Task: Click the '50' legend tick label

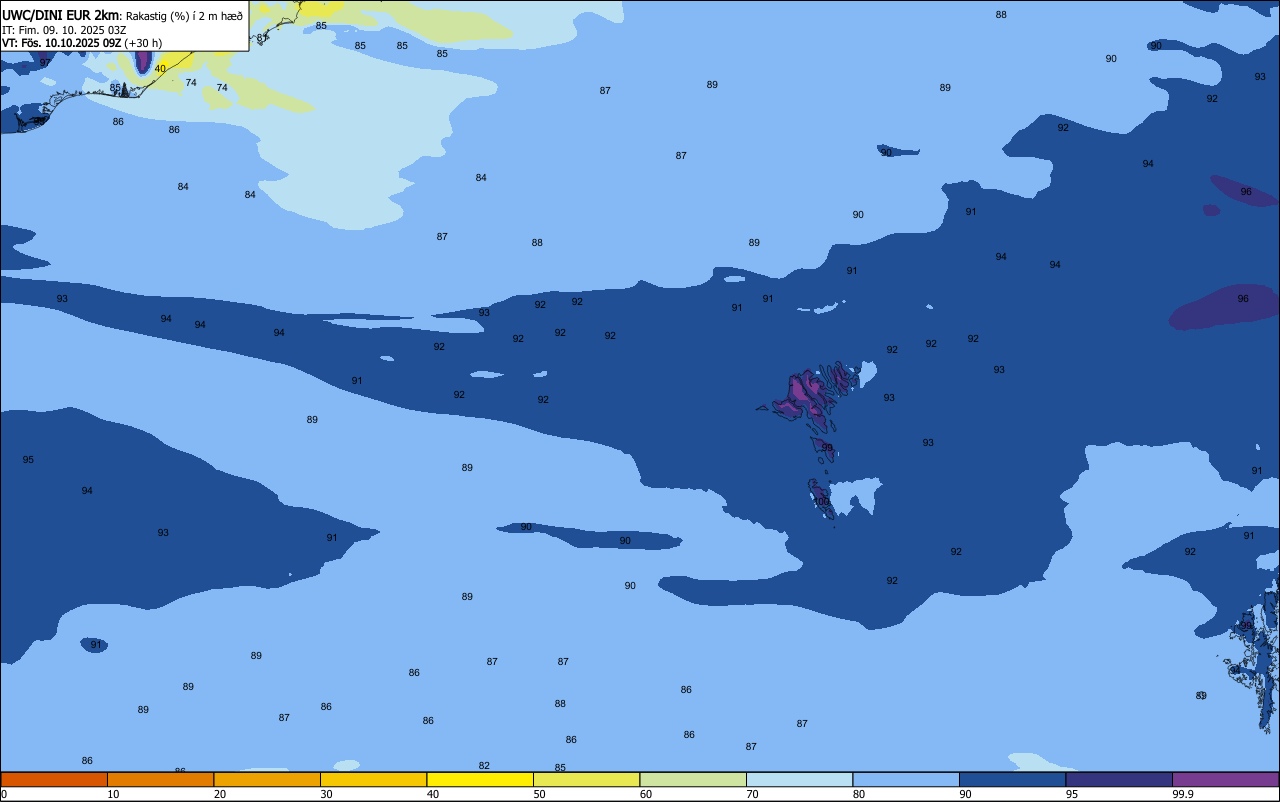Action: click(x=539, y=794)
